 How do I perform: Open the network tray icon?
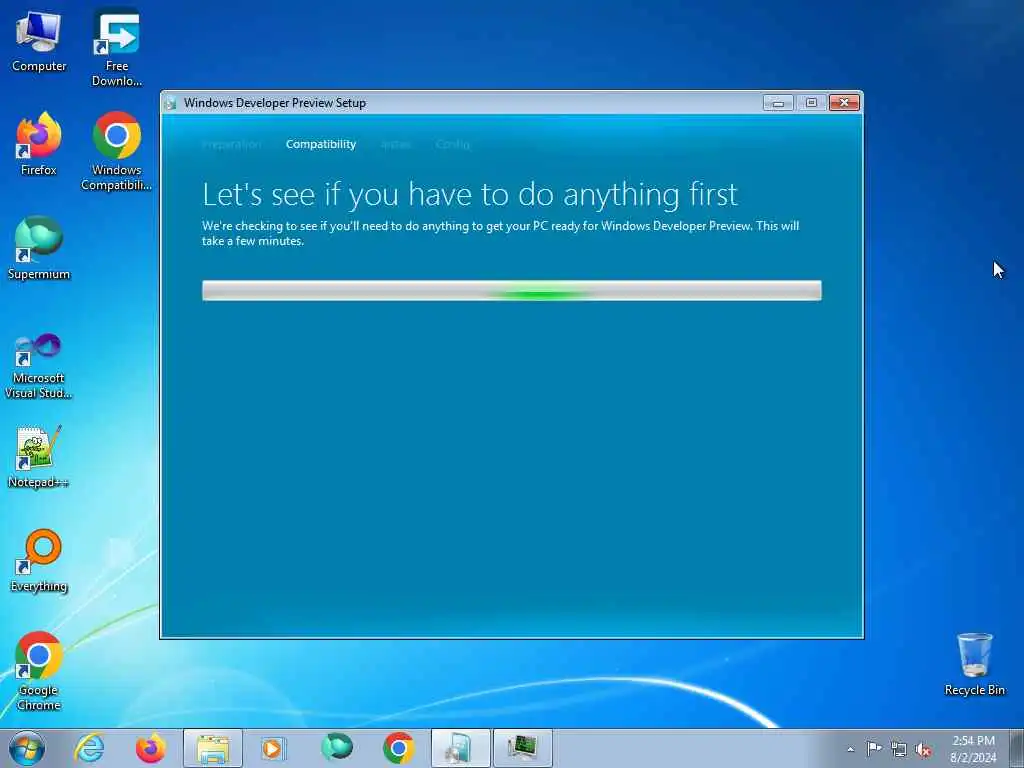[899, 750]
